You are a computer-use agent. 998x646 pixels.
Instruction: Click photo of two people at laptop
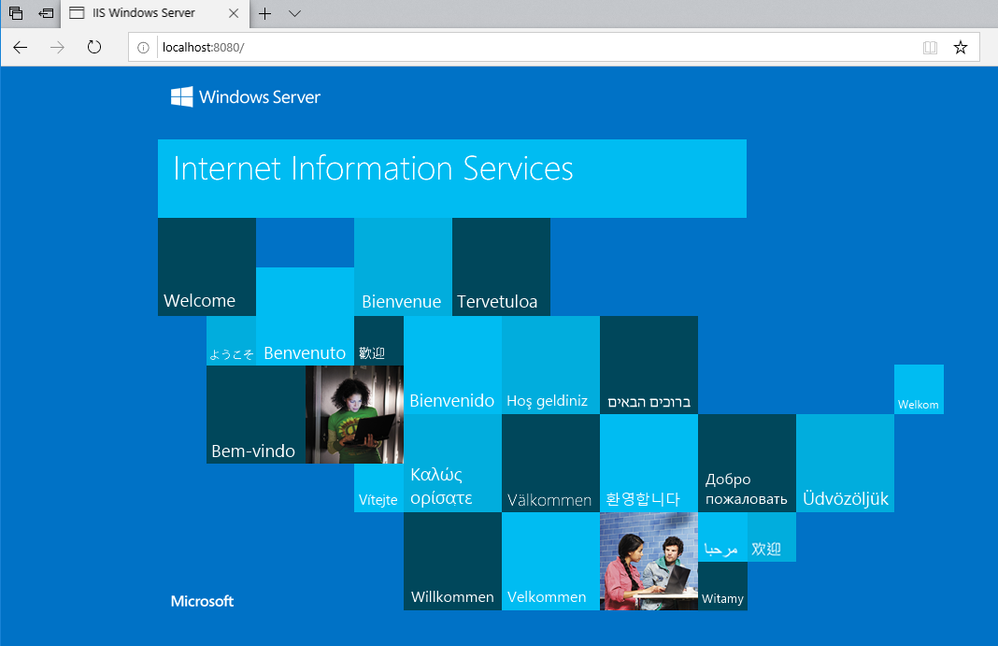coord(649,561)
